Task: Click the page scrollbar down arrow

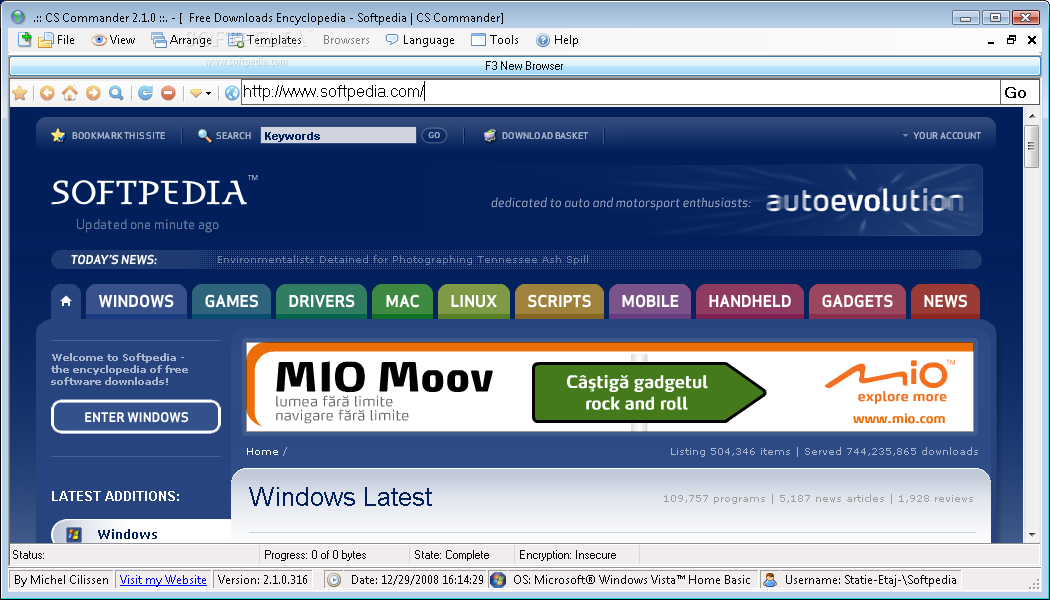Action: 1031,535
